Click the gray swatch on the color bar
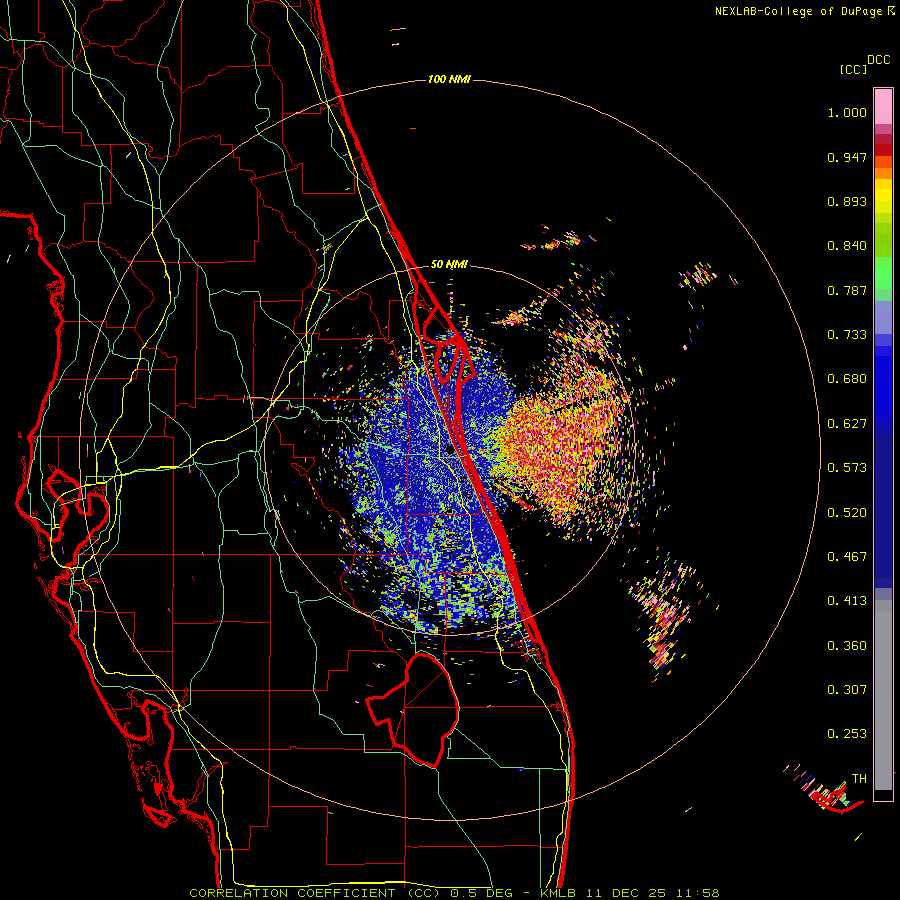Image resolution: width=900 pixels, height=900 pixels. tap(883, 695)
